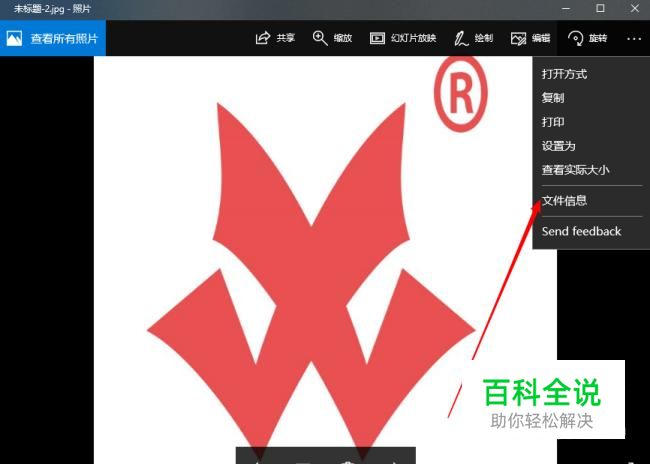The image size is (650, 464).
Task: Toggle the three-dot more options menu
Action: [x=634, y=39]
